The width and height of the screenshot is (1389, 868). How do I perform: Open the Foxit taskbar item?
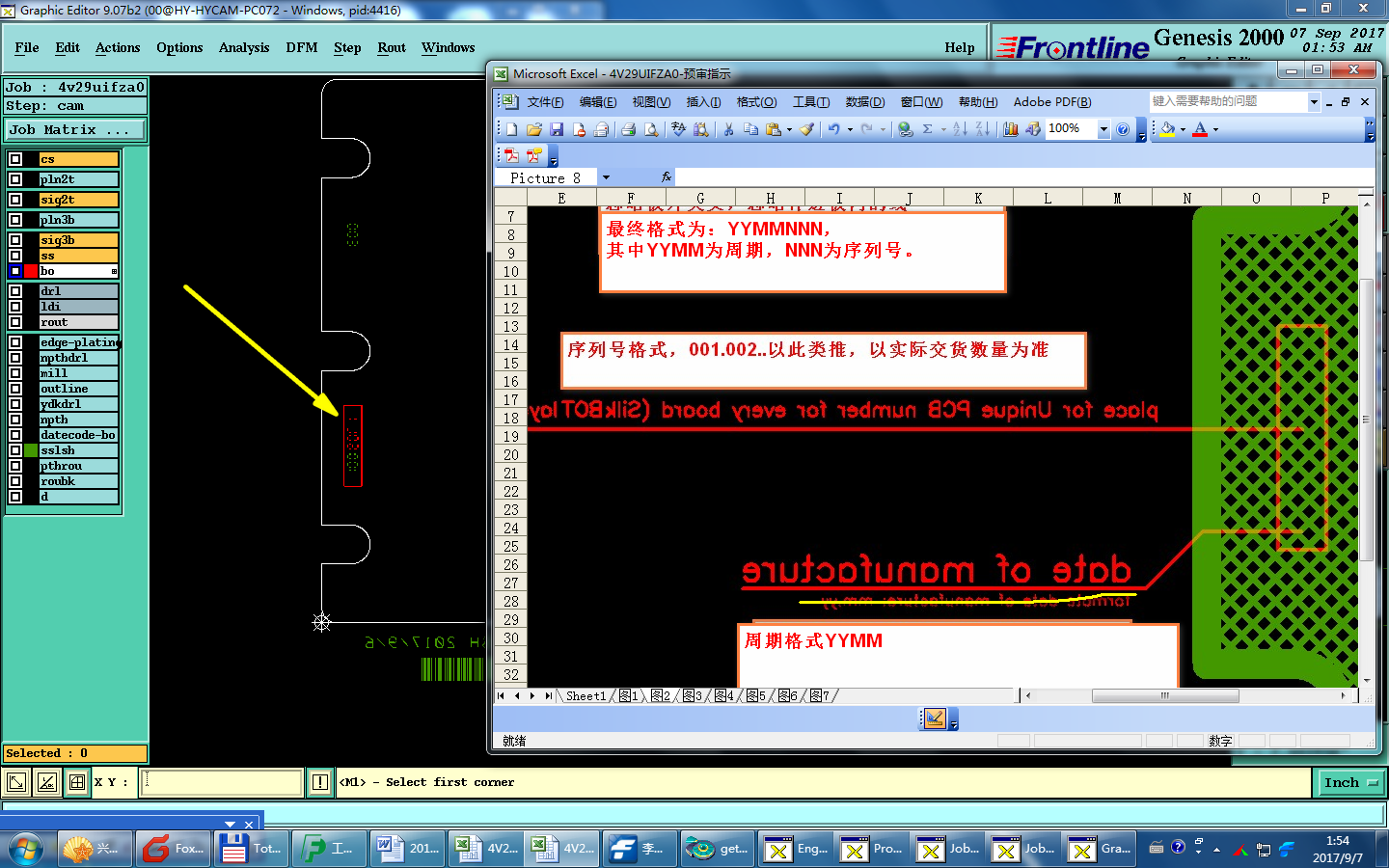[174, 849]
